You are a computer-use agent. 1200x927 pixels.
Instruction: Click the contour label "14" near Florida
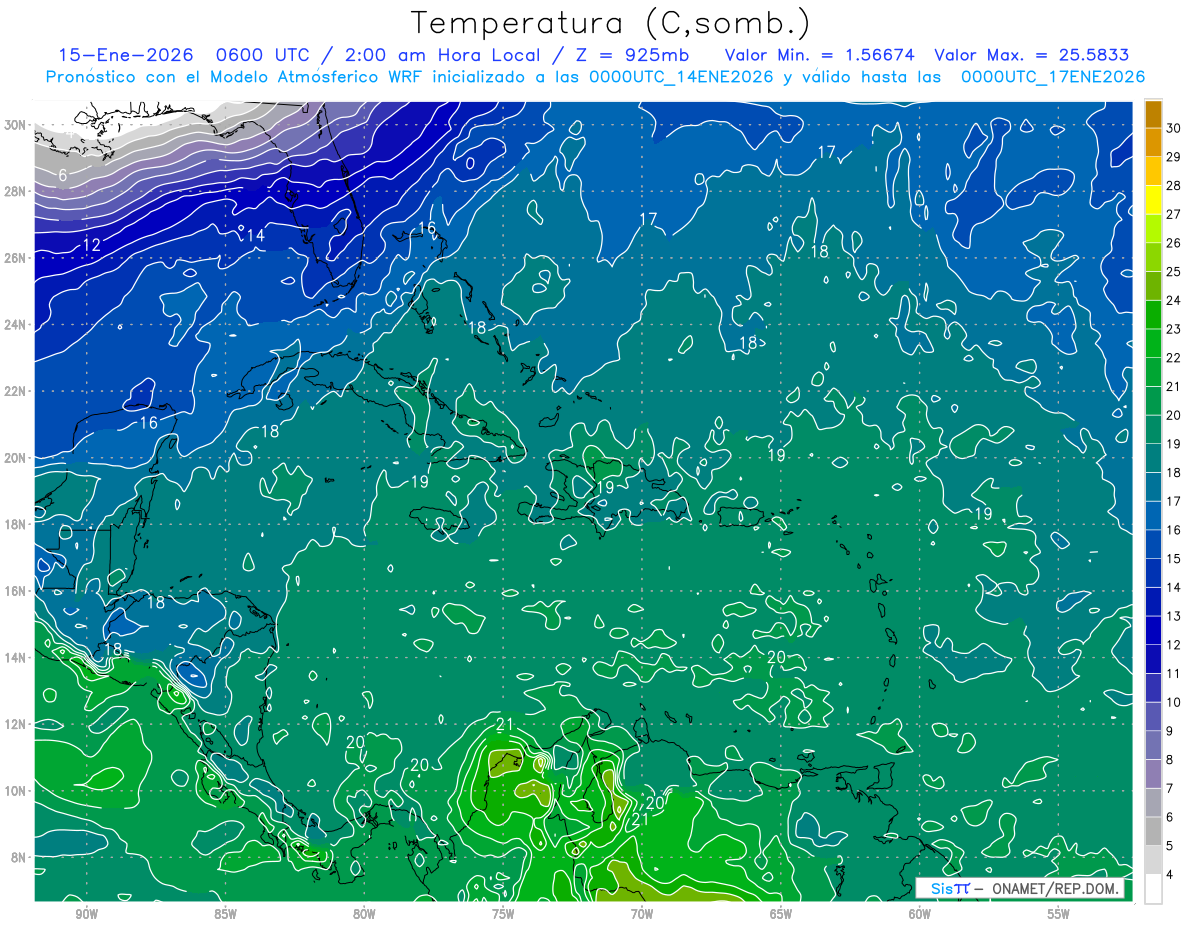click(254, 235)
